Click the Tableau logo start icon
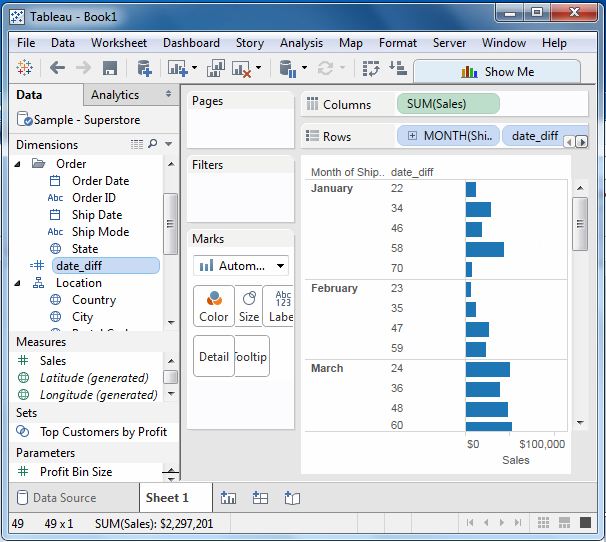The image size is (606, 542). click(x=25, y=69)
